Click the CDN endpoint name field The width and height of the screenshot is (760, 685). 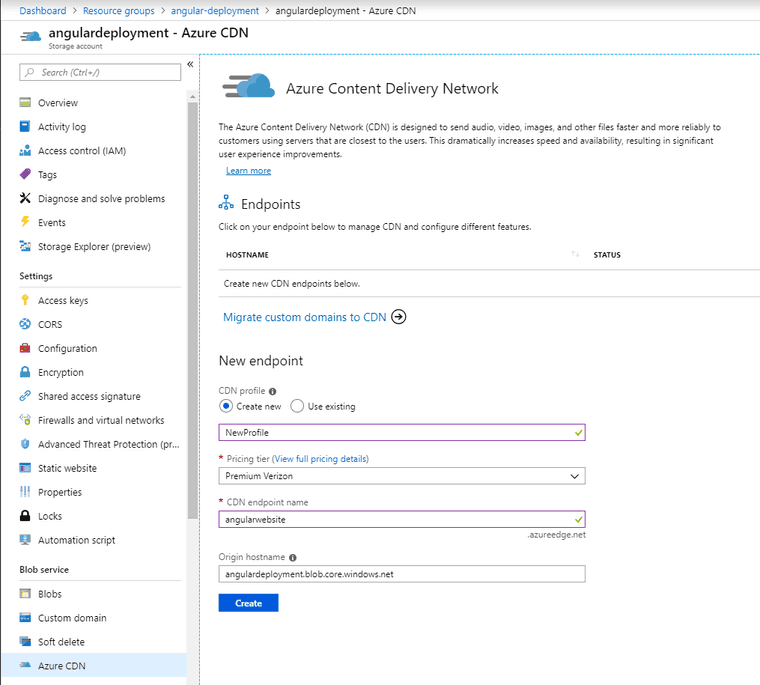pyautogui.click(x=395, y=519)
